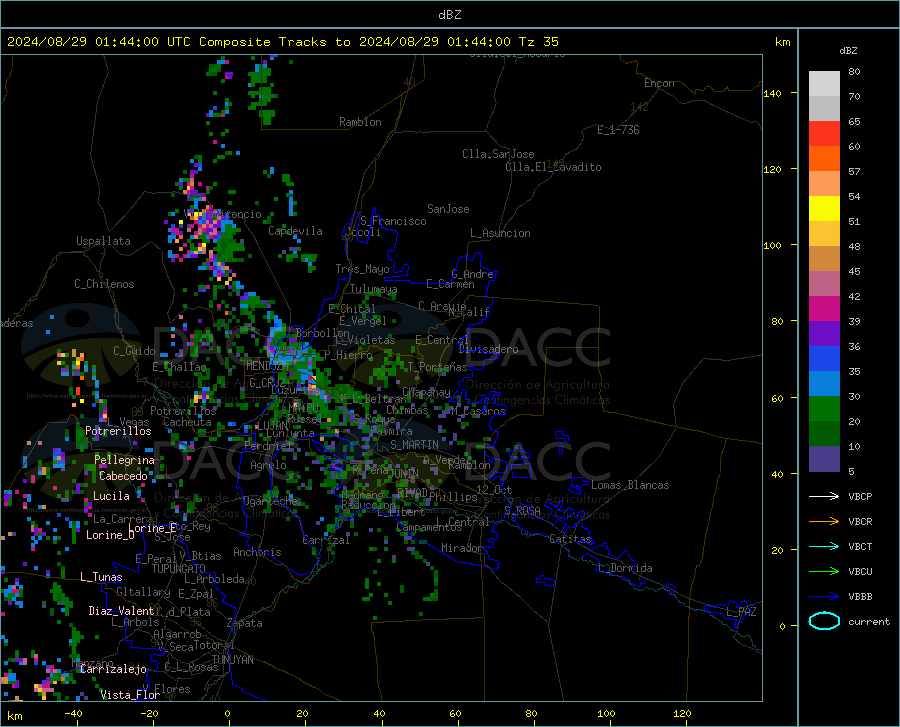
Task: Select the yellow 54 dBZ color swatch
Action: coord(824,209)
